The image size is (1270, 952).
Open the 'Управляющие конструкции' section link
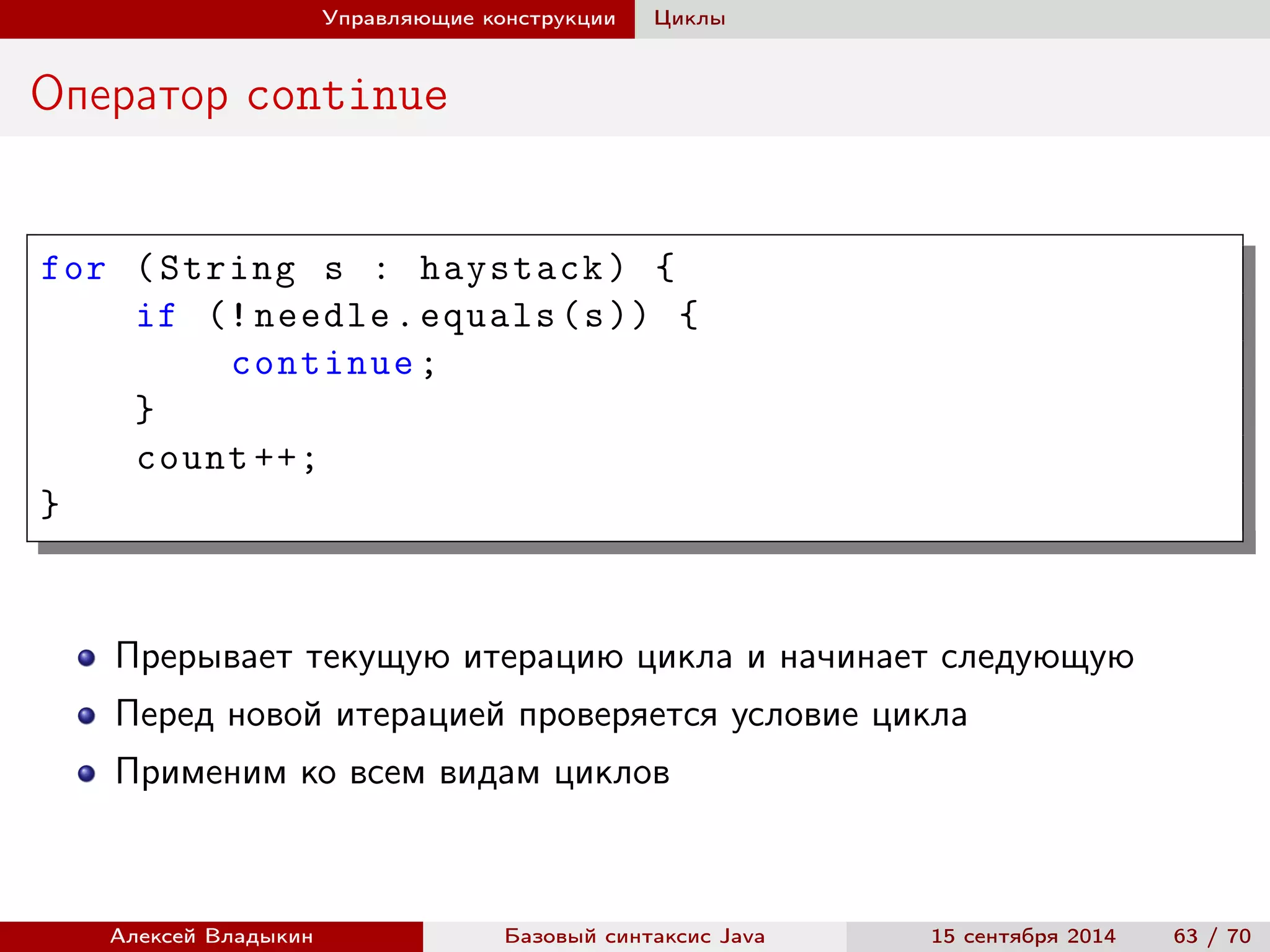point(469,19)
